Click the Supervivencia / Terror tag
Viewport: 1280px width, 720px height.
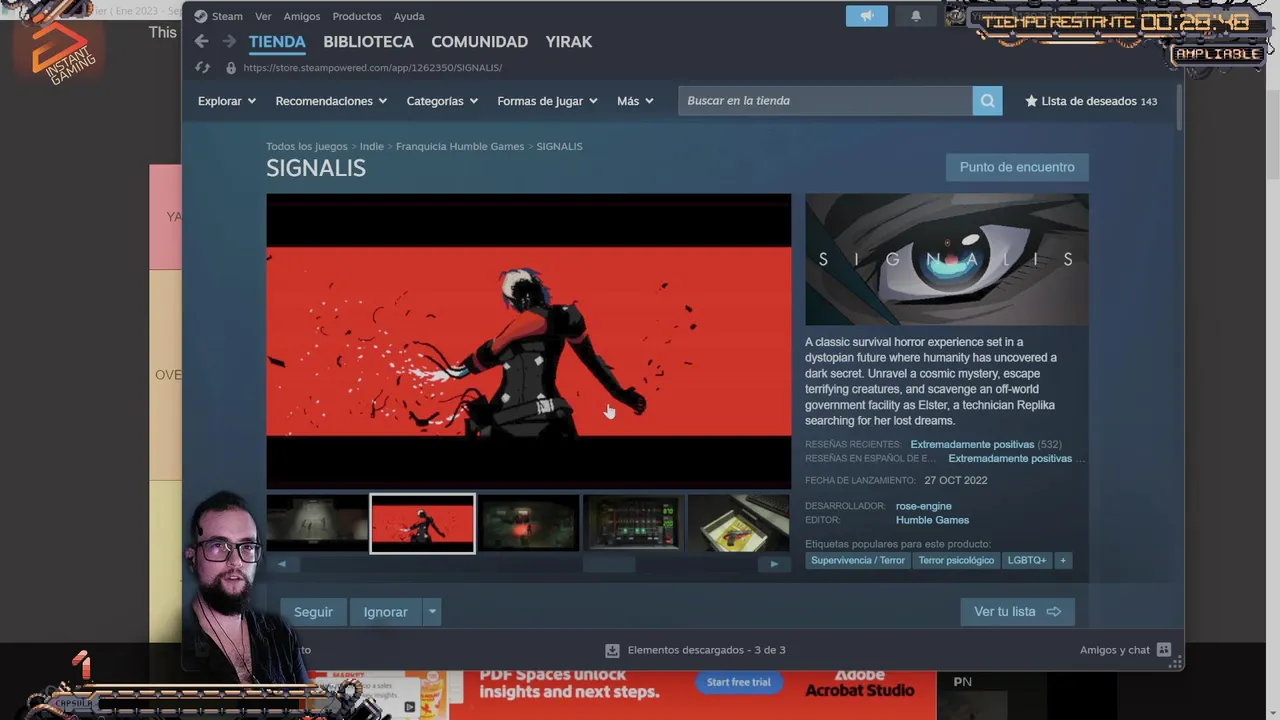pos(858,560)
